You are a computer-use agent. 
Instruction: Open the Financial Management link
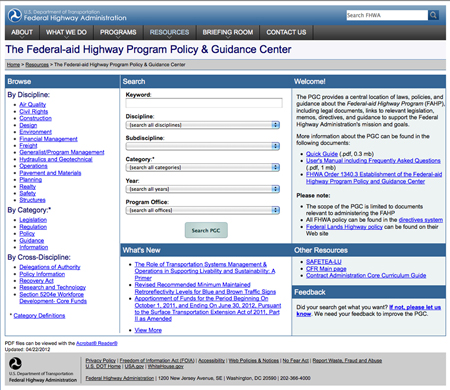pos(48,139)
